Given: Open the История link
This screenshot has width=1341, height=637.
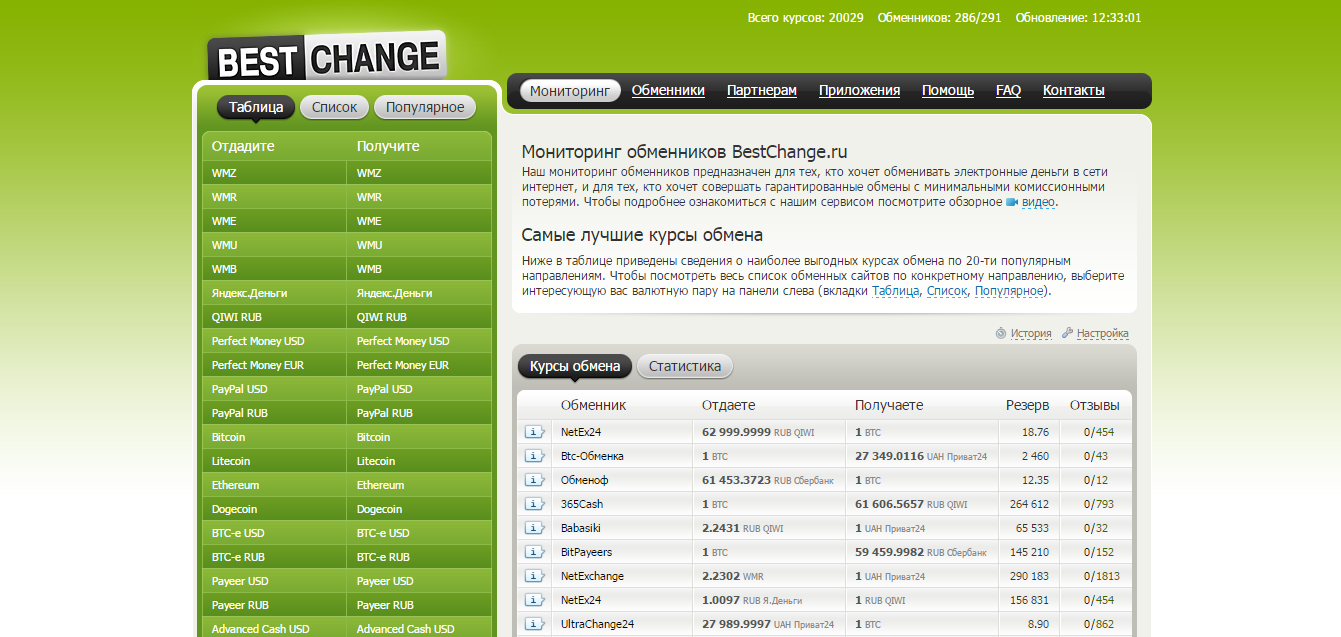Looking at the screenshot, I should [x=1031, y=333].
